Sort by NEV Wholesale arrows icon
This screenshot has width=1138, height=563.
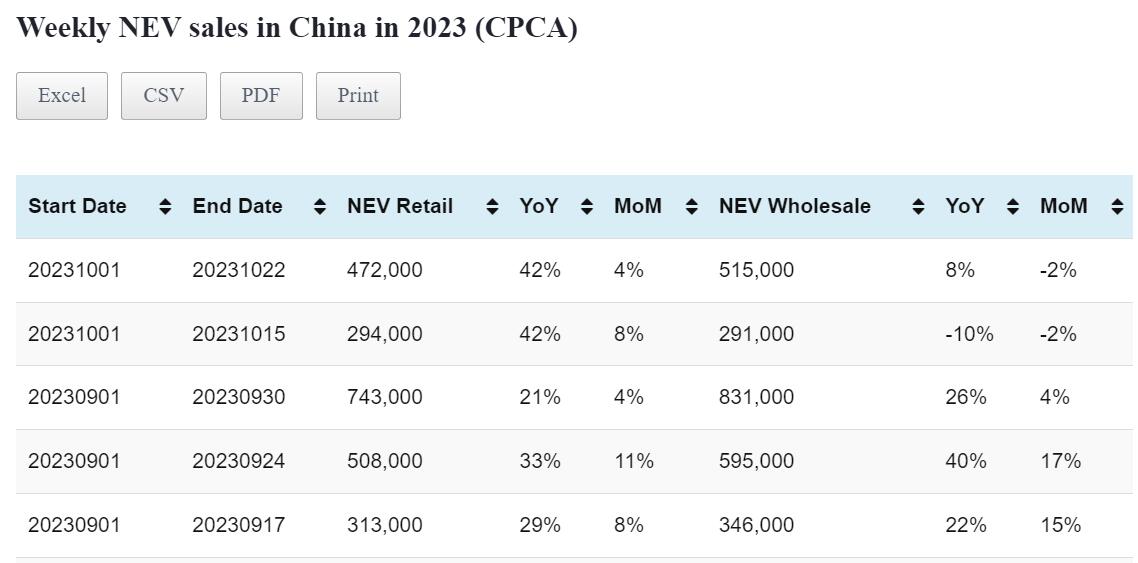[918, 207]
